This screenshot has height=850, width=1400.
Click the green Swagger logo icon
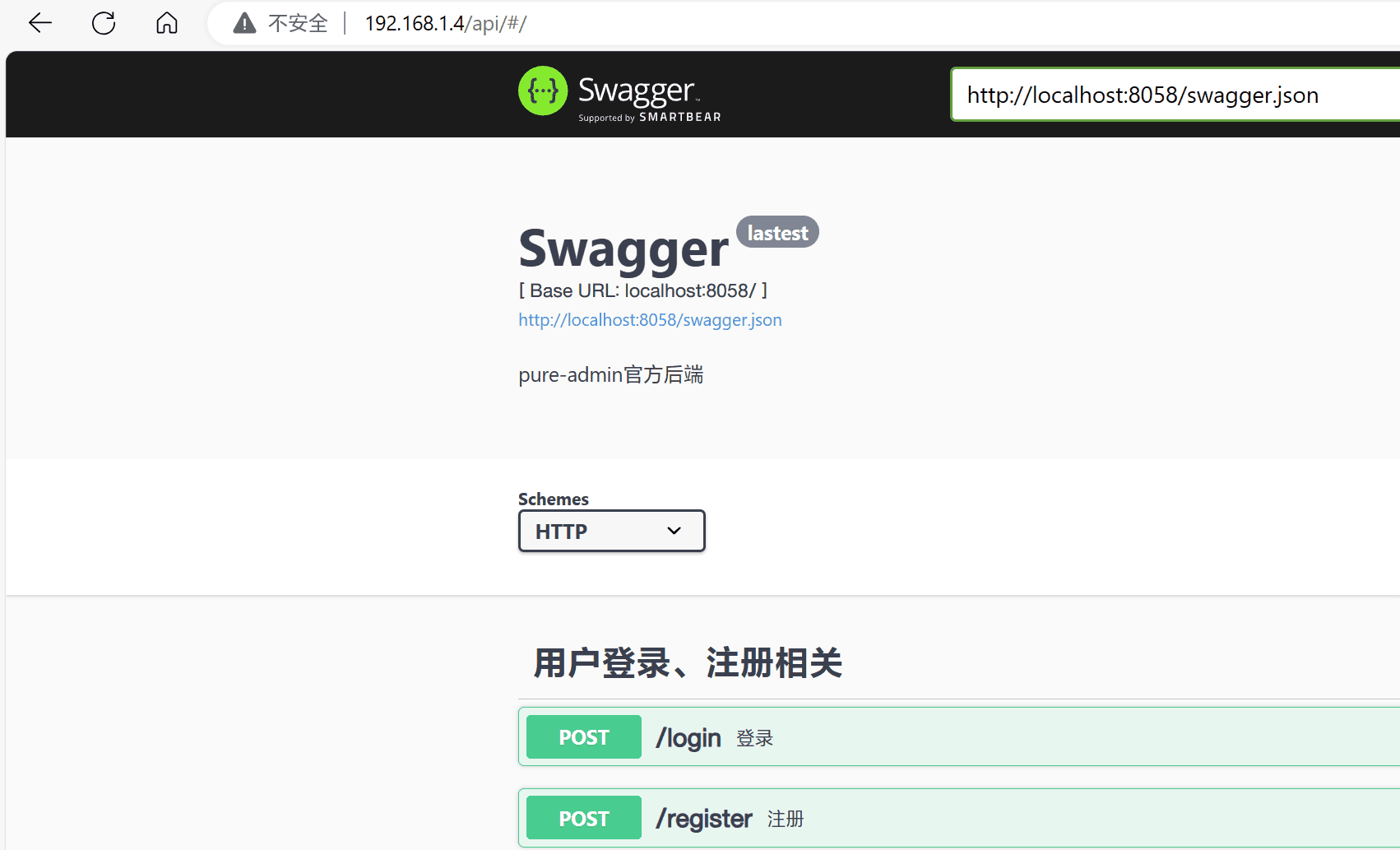coord(543,91)
